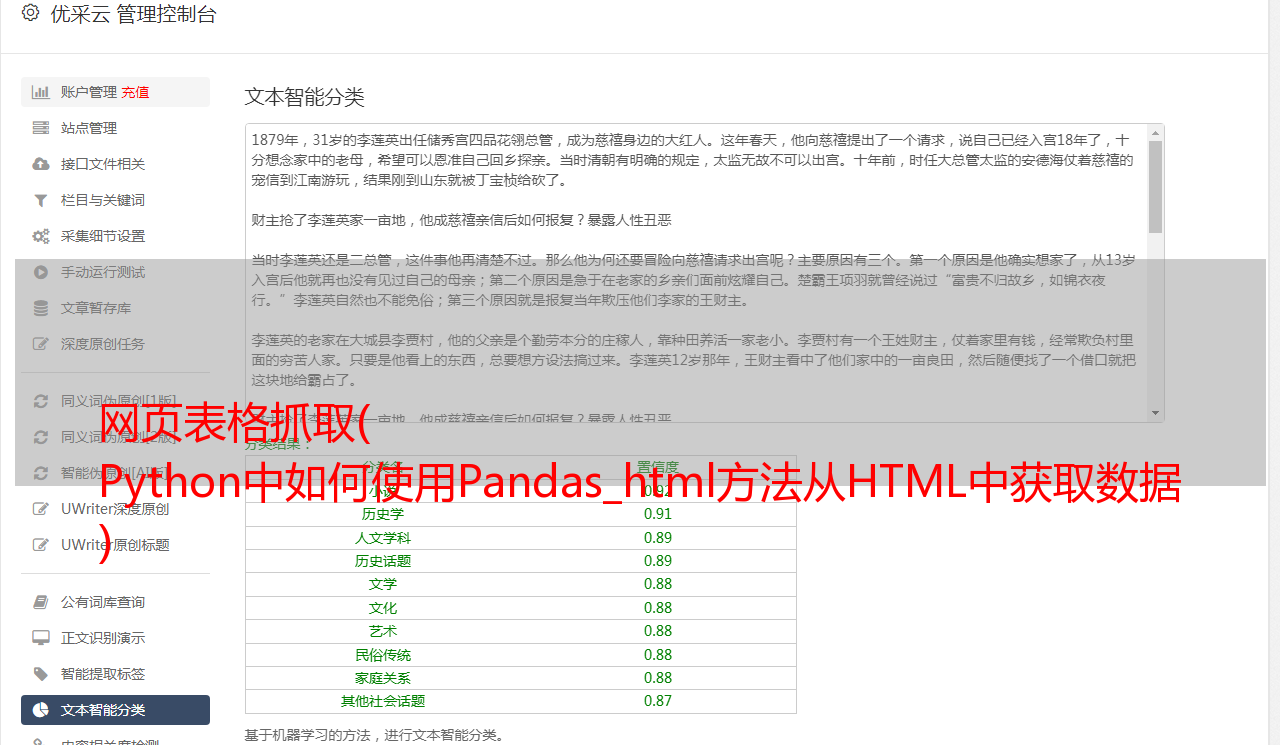Click the 民俗传统 category cell
This screenshot has height=745, width=1280.
tap(383, 655)
